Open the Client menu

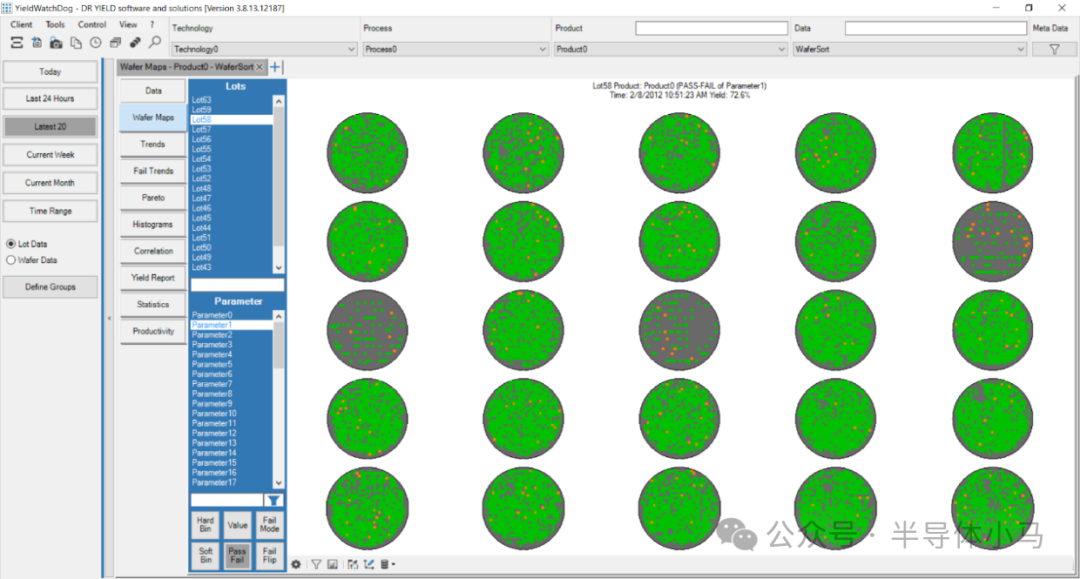pos(21,24)
